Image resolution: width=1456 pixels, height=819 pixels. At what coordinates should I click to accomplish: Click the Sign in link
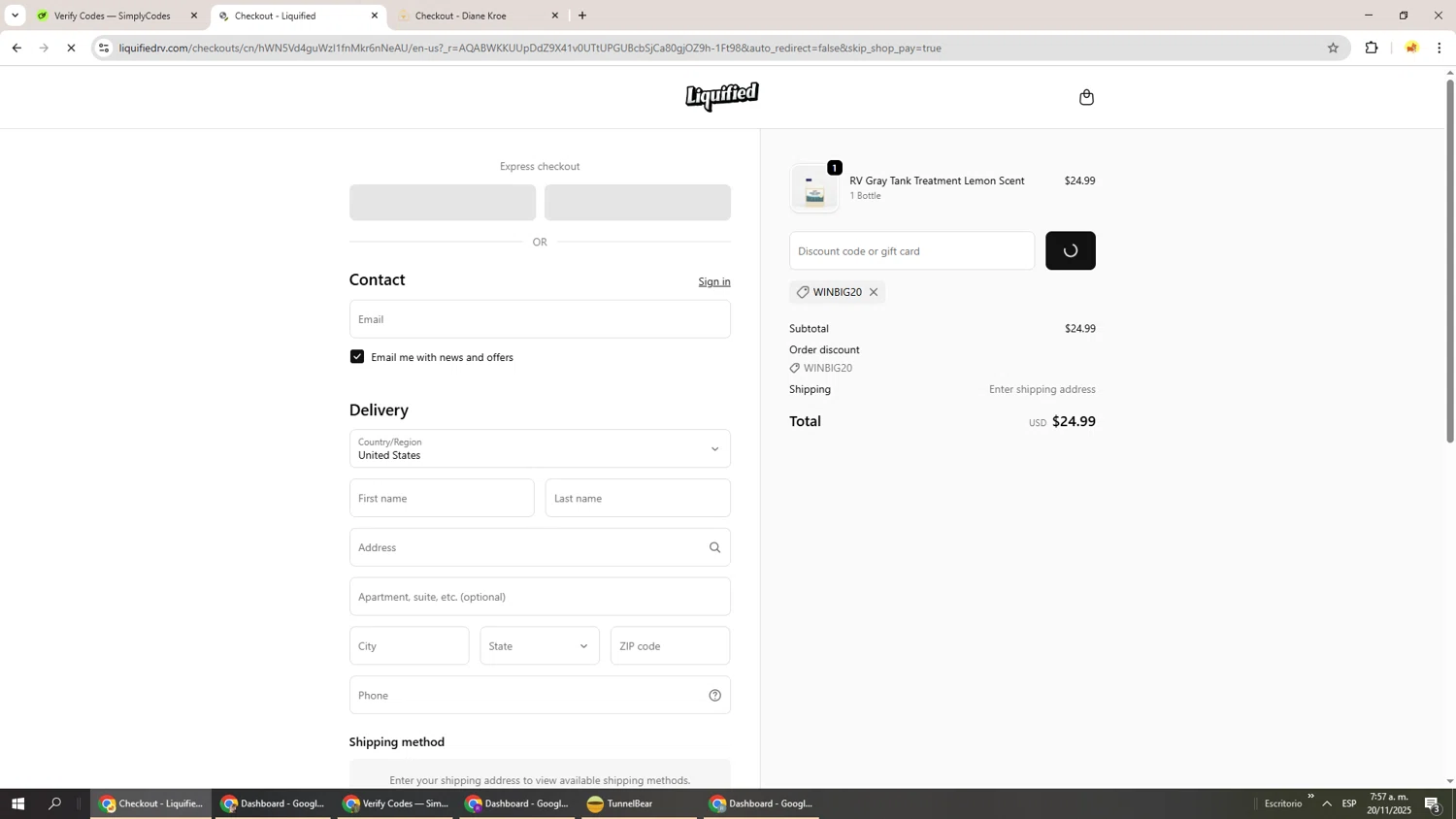(714, 281)
